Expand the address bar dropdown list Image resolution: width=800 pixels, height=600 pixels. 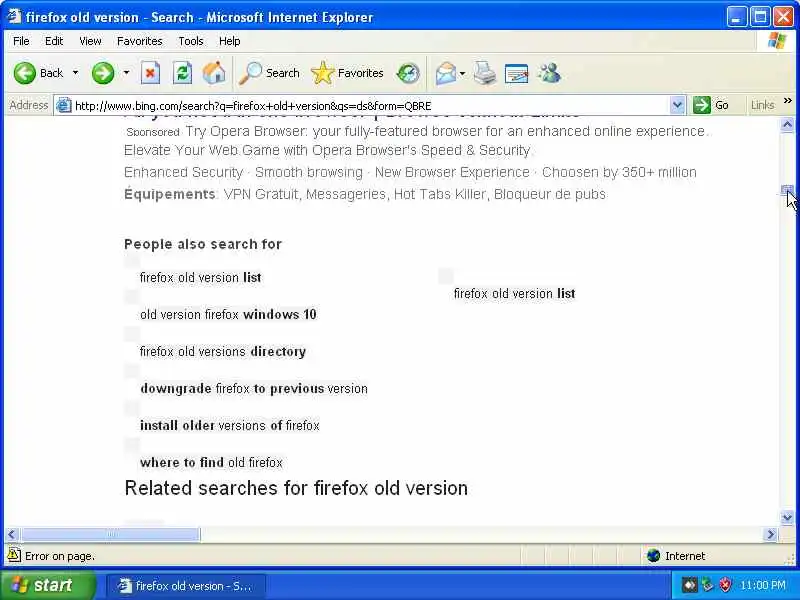677,106
